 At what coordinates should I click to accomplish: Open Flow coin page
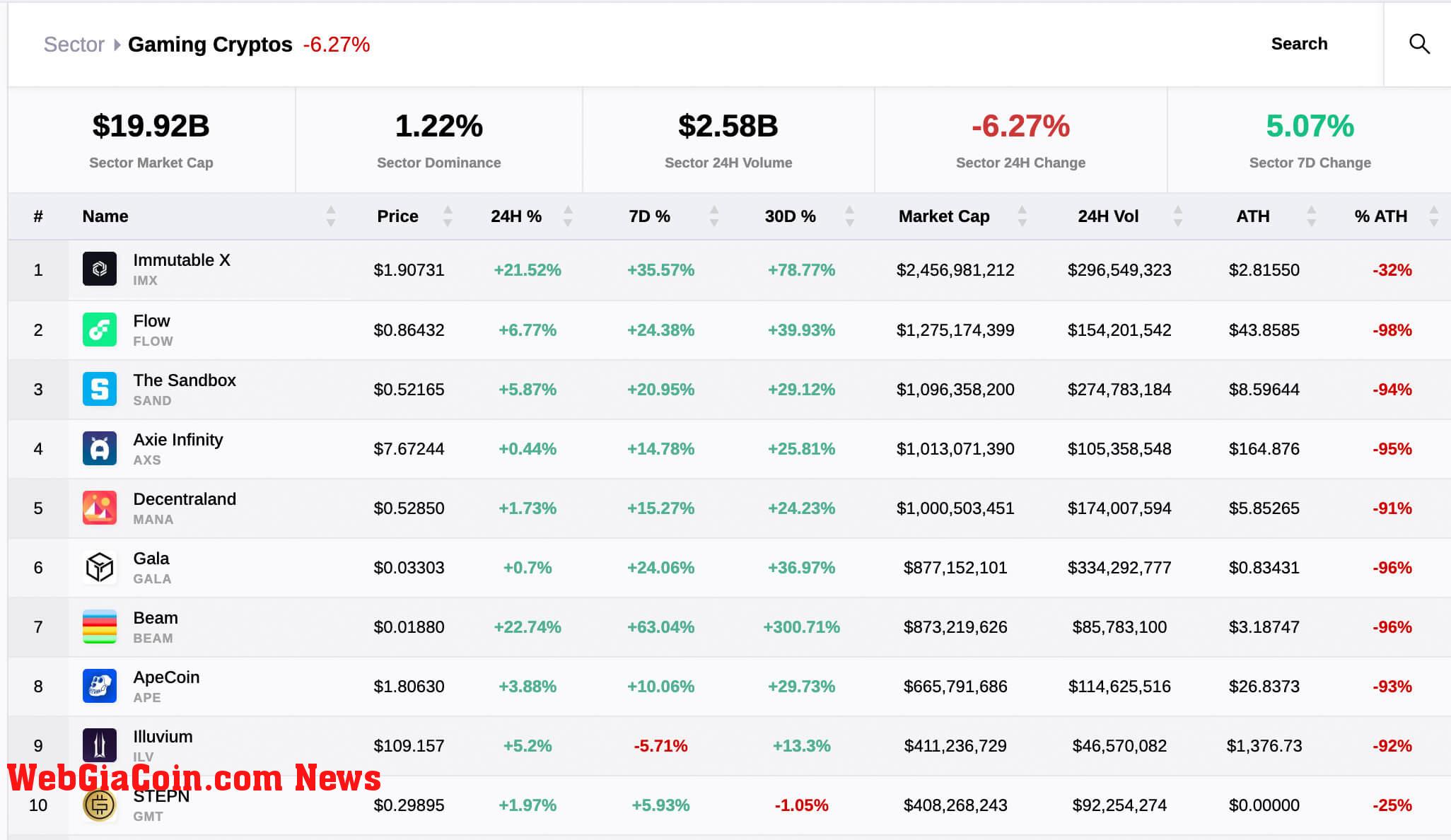tap(151, 321)
